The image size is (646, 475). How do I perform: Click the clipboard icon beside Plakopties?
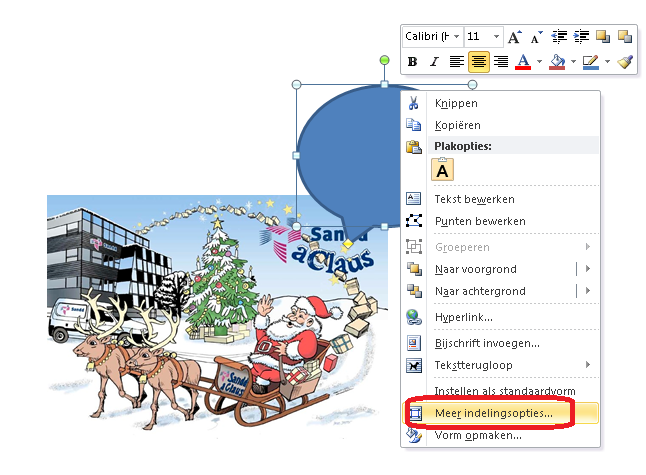point(414,147)
